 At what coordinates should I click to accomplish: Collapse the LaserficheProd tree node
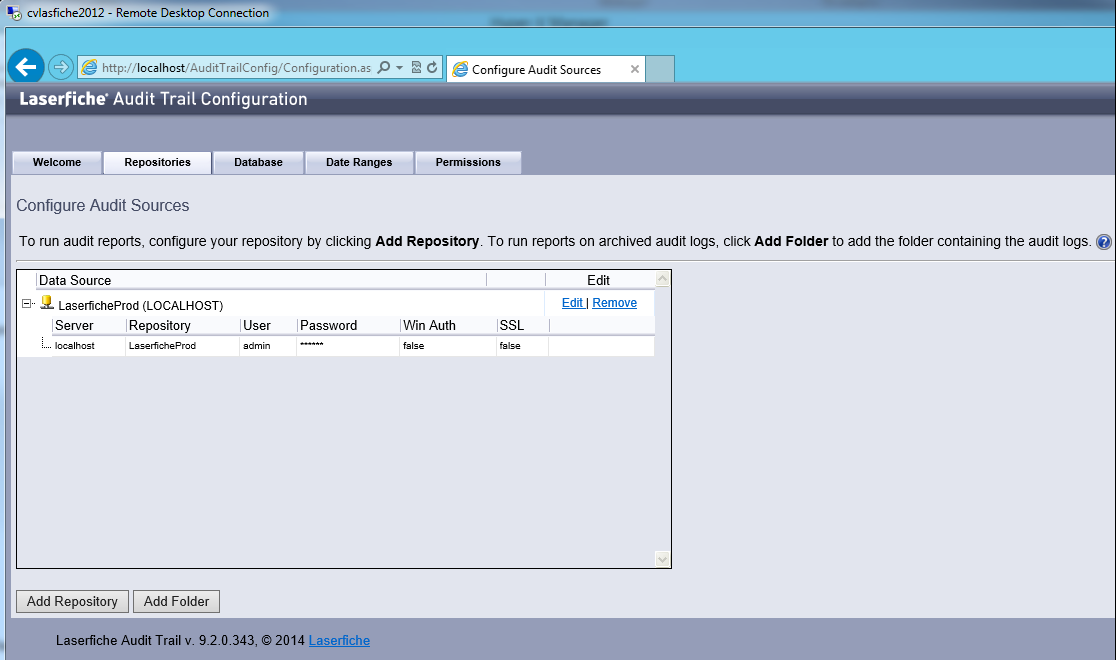[x=27, y=304]
